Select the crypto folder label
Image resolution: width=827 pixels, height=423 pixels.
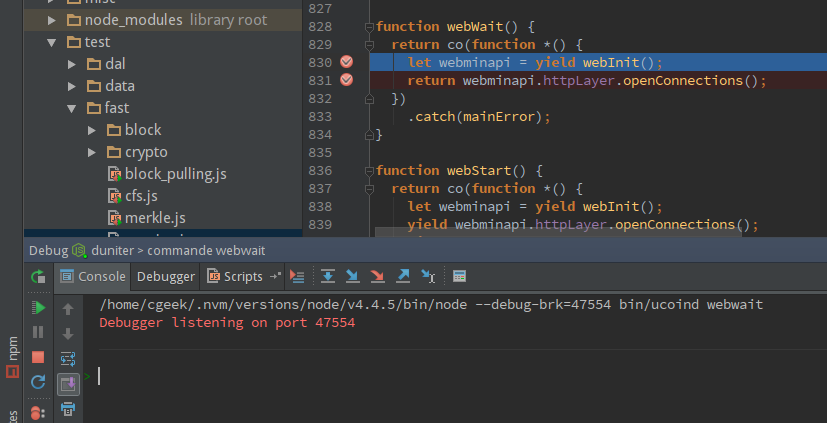(x=146, y=152)
